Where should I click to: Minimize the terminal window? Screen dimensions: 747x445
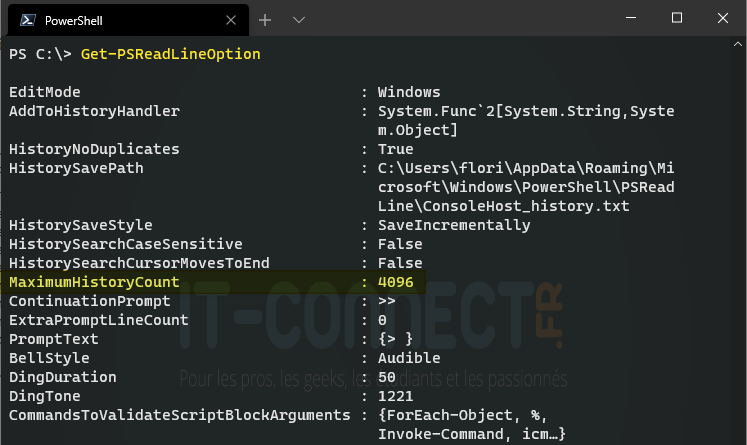pos(631,18)
